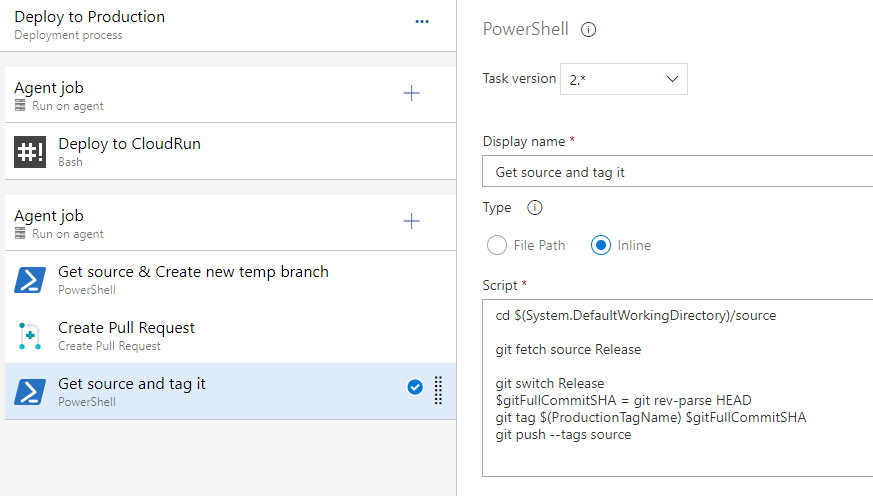Open PowerShell task info icon
Viewport: 873px width, 496px height.
coord(588,30)
